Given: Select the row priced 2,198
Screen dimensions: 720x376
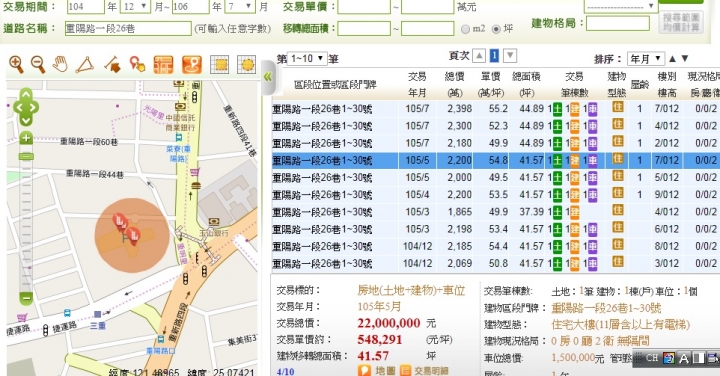Looking at the screenshot, I should pyautogui.click(x=496, y=229).
